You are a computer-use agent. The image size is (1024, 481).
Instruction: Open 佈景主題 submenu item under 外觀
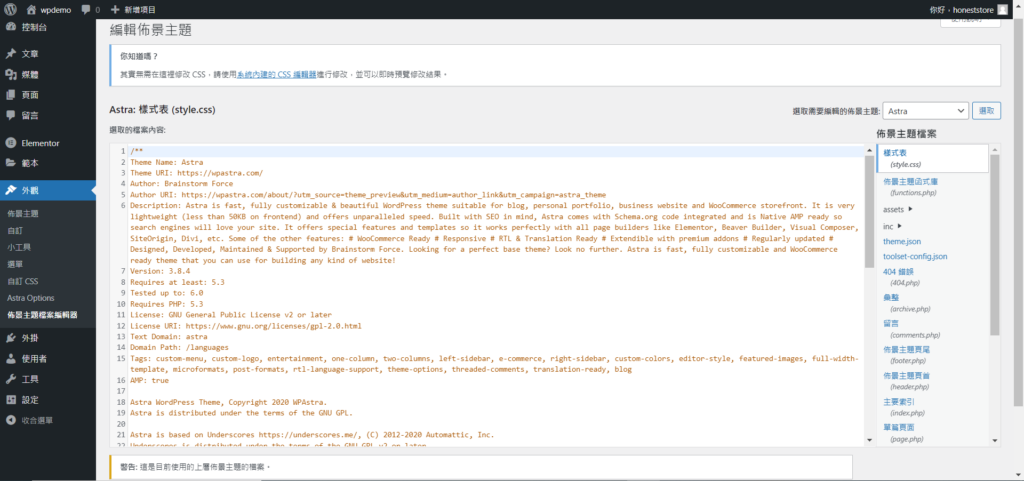[23, 214]
